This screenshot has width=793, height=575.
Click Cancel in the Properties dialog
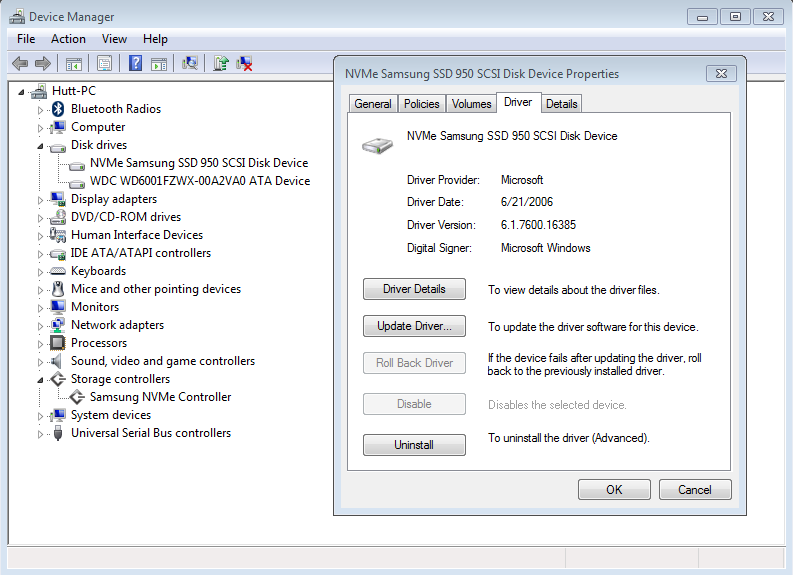pyautogui.click(x=695, y=490)
